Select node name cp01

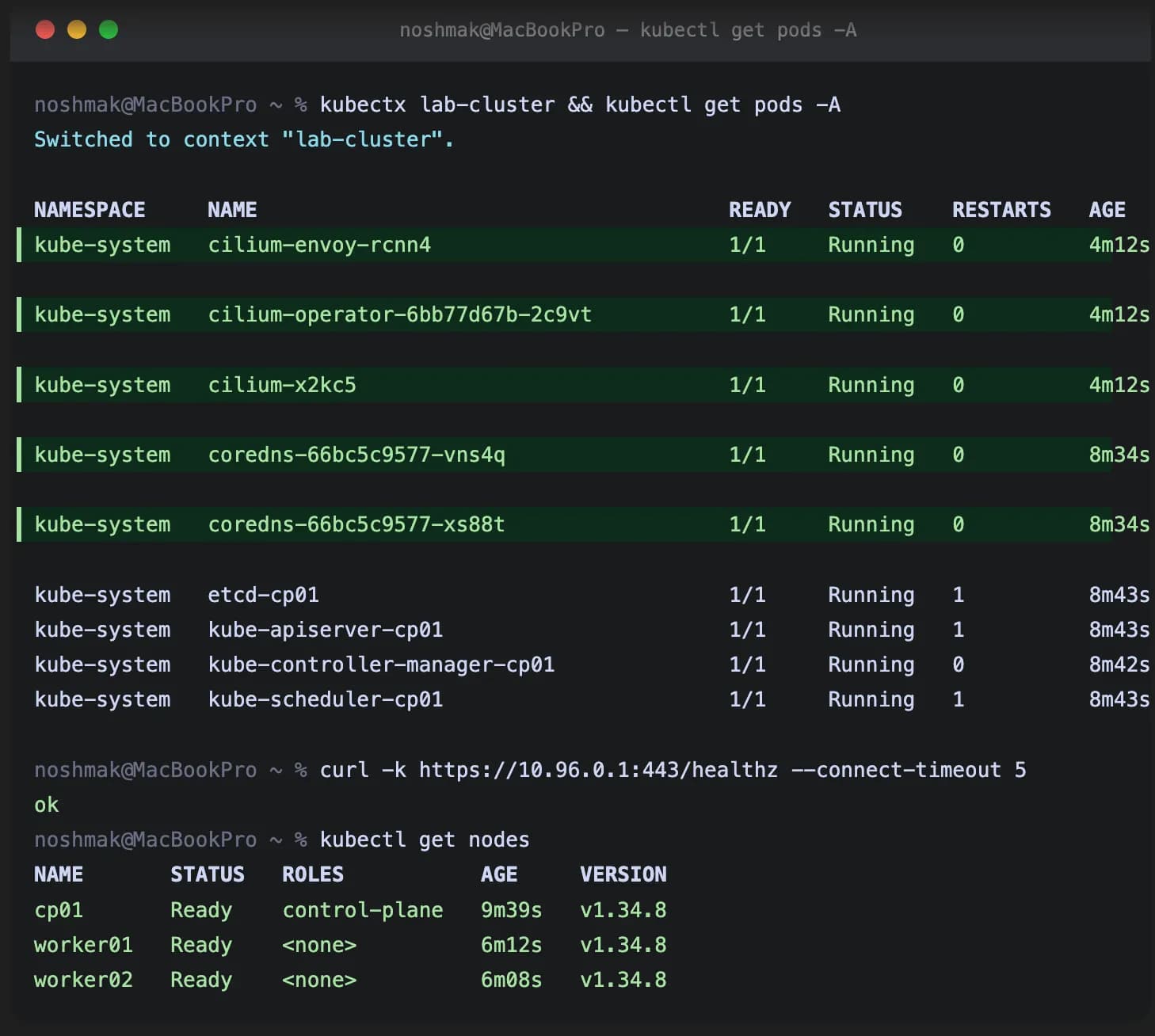[59, 910]
